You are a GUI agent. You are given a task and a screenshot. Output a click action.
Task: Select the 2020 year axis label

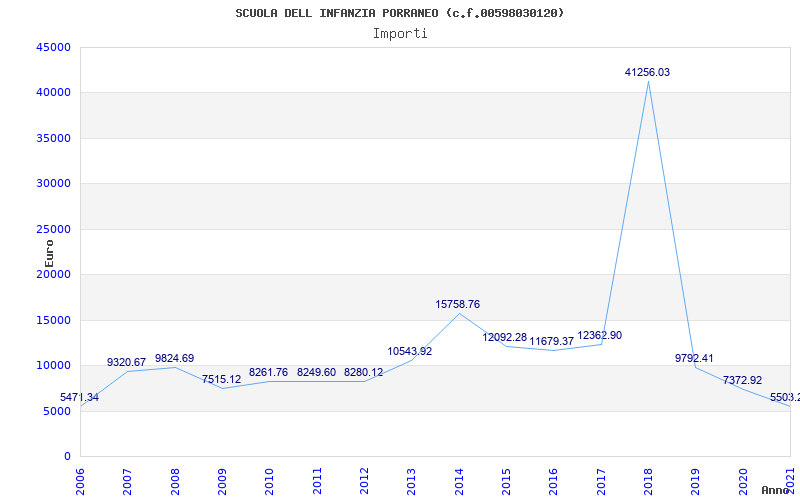(x=743, y=480)
